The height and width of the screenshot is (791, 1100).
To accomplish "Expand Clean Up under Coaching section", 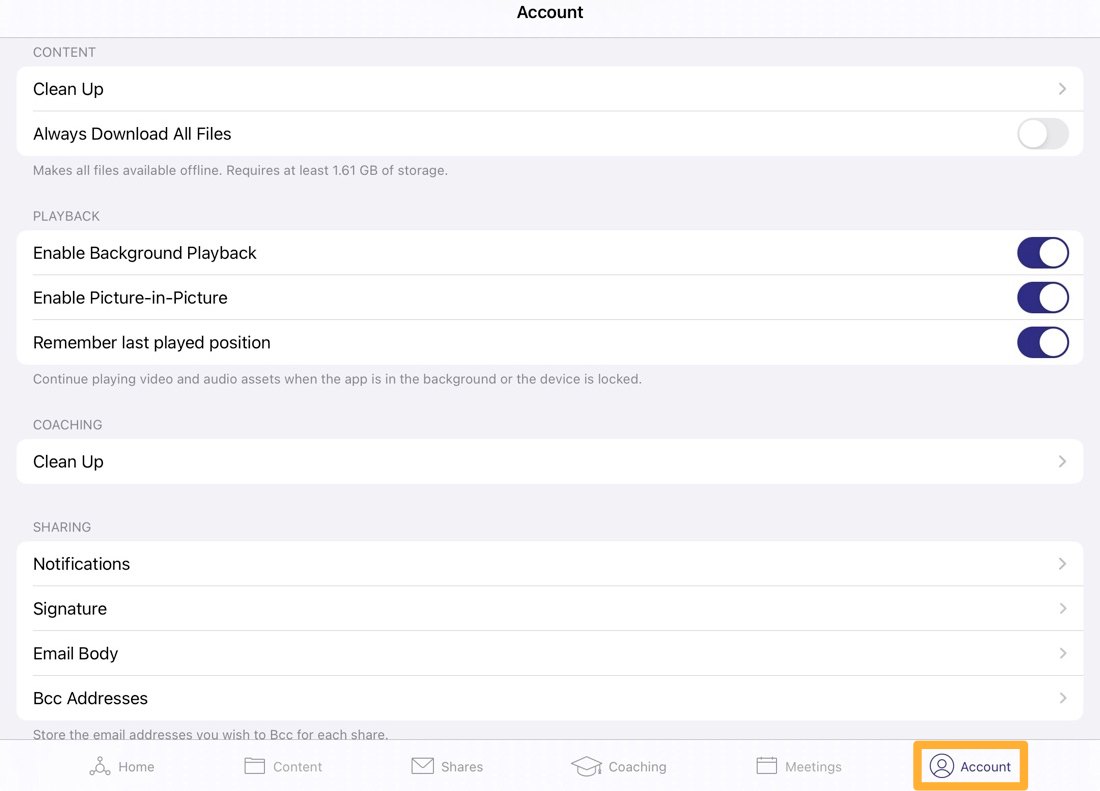I will (x=550, y=461).
